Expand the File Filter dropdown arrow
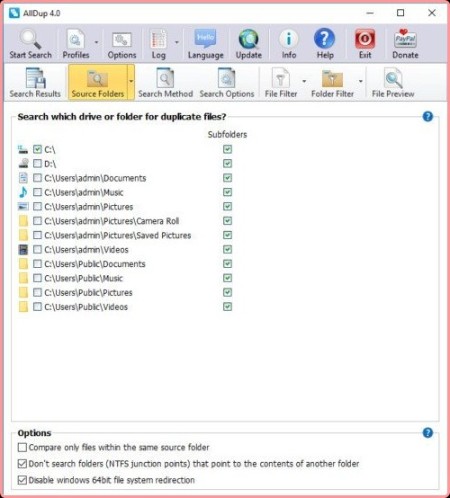Screen dimensions: 450x498 [x=304, y=81]
